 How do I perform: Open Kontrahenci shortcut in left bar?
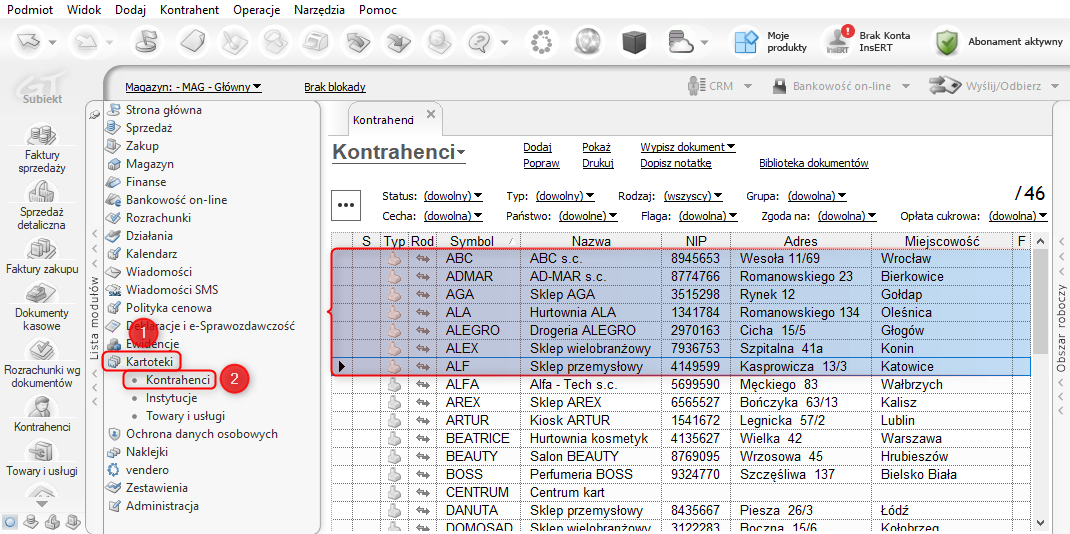point(43,407)
